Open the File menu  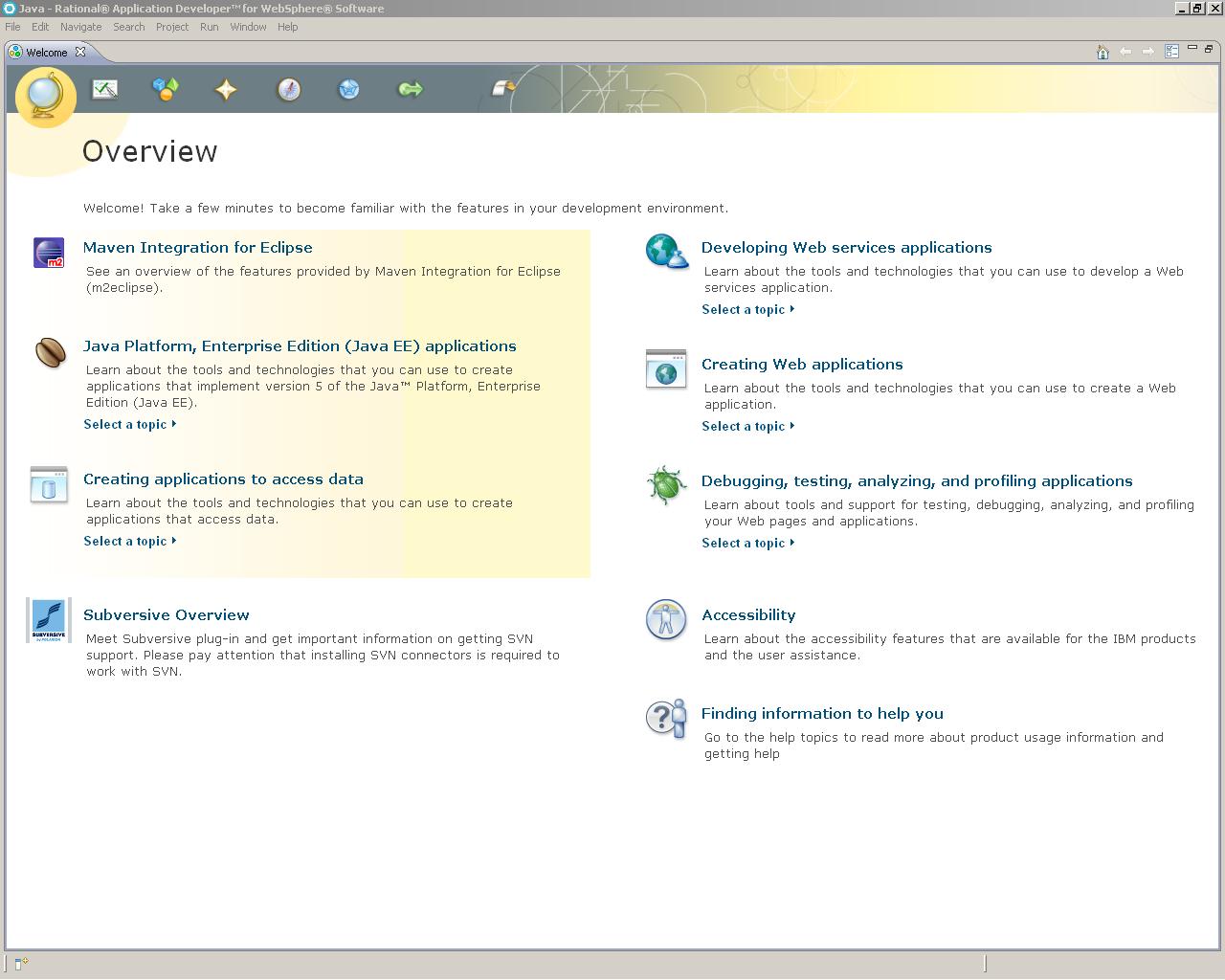pos(12,27)
